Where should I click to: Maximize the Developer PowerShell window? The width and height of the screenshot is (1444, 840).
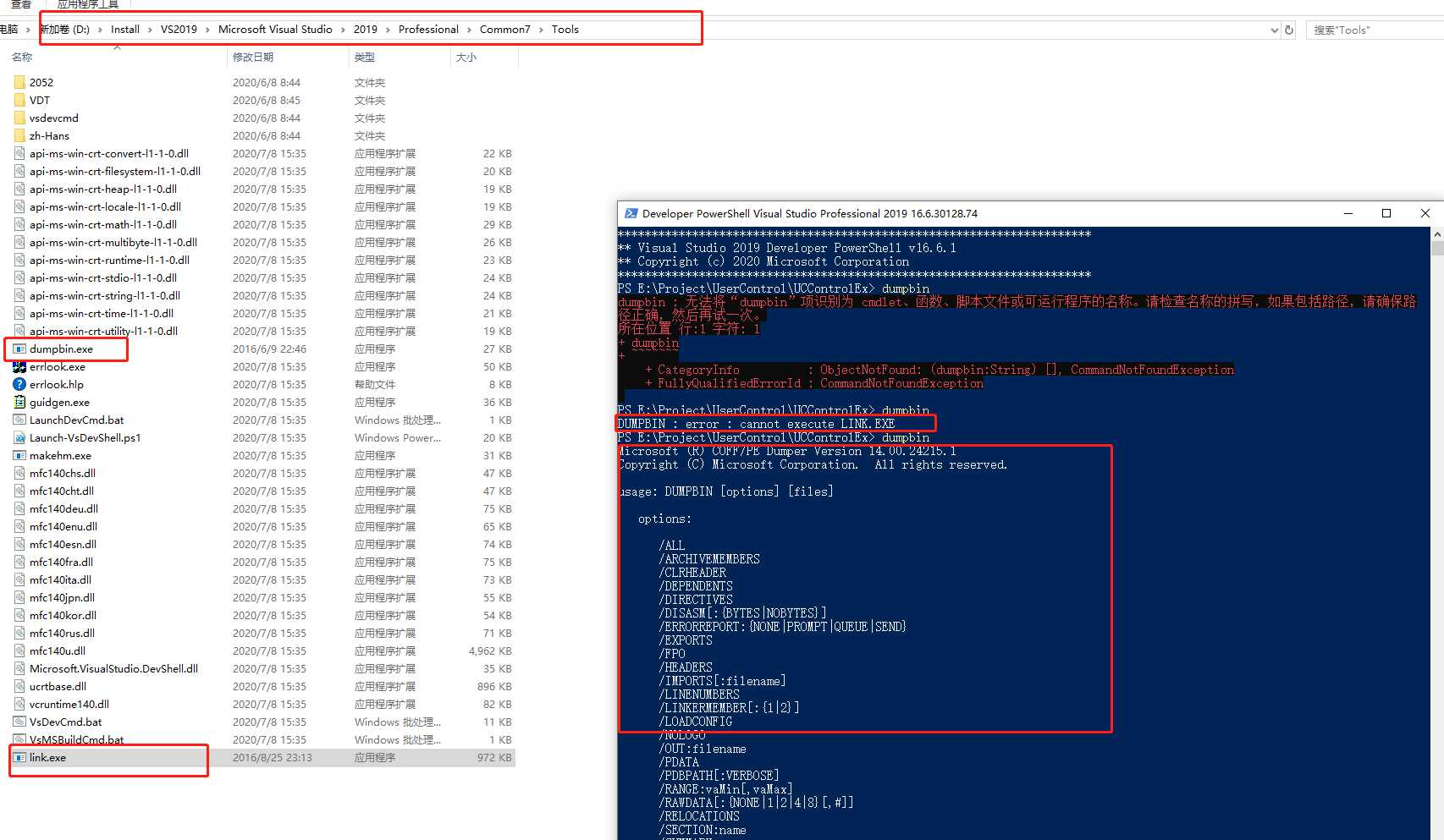pos(1386,213)
